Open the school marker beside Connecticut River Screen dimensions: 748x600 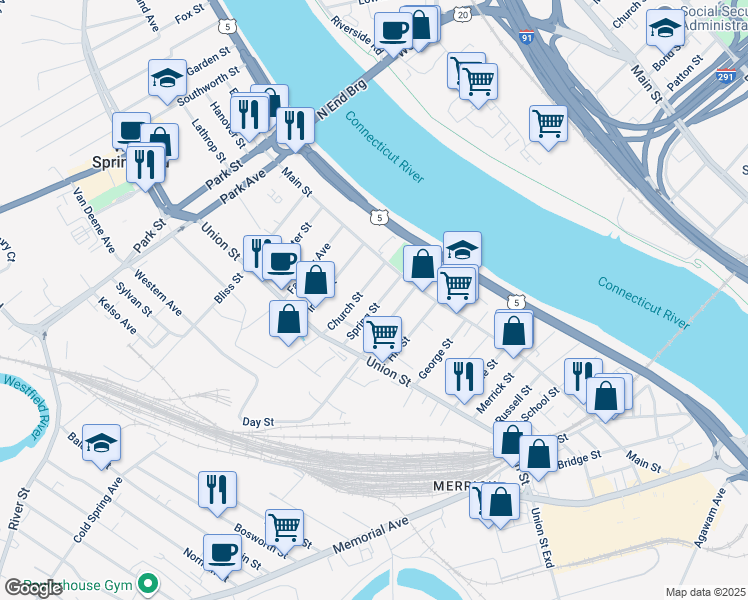coord(462,249)
